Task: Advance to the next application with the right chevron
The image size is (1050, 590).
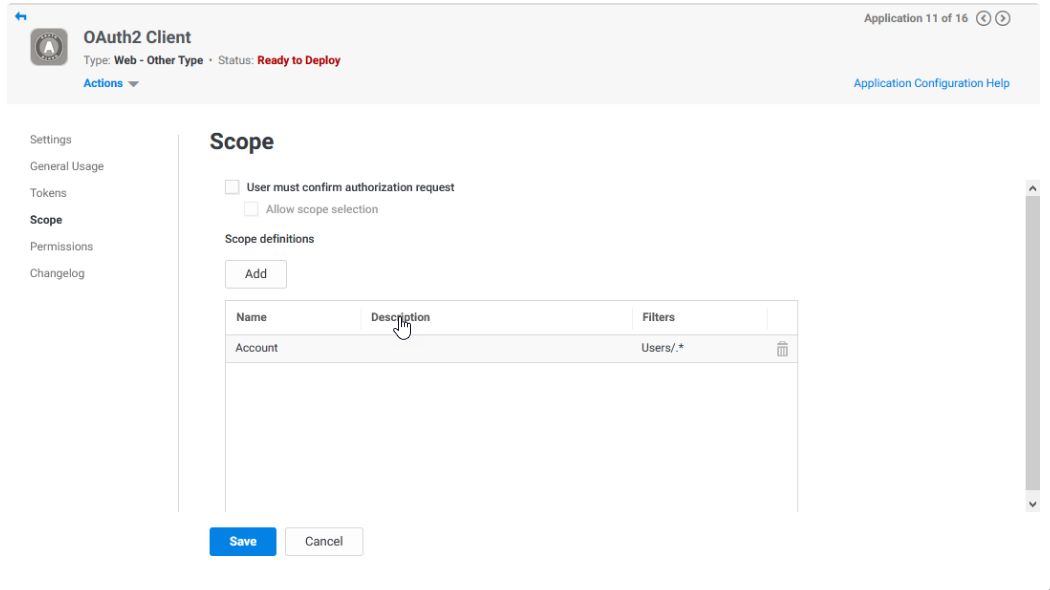Action: pyautogui.click(x=1003, y=18)
